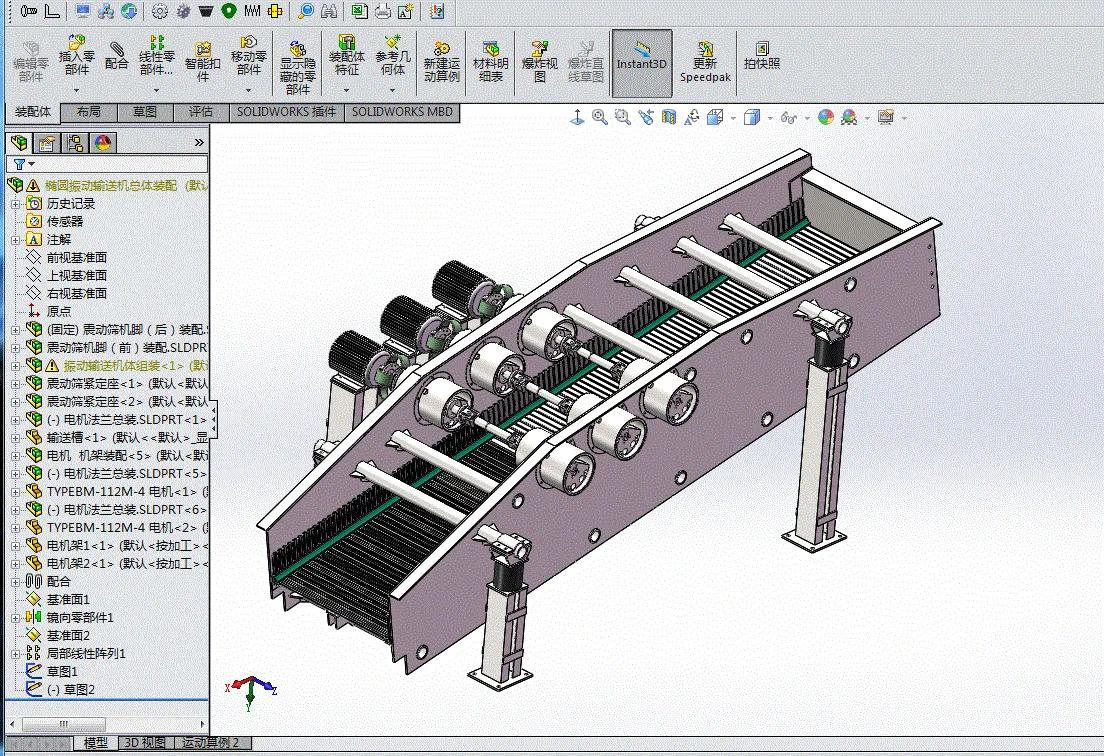The height and width of the screenshot is (756, 1104).
Task: Click the Reference Geometry (参考几何体) icon
Action: [393, 42]
